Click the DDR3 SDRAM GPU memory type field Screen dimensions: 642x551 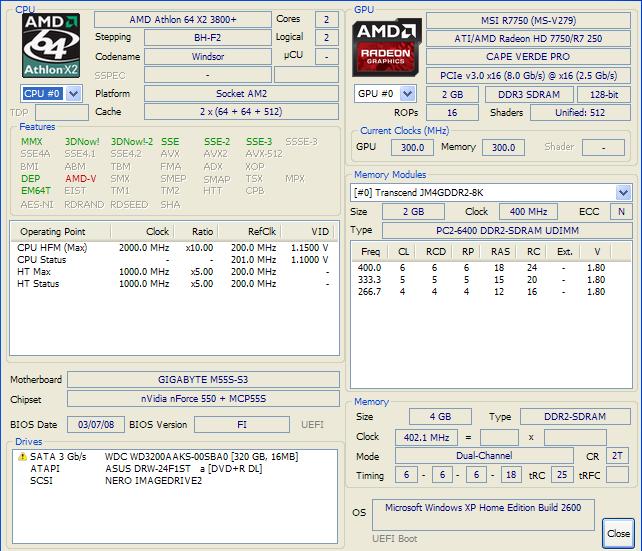point(529,95)
